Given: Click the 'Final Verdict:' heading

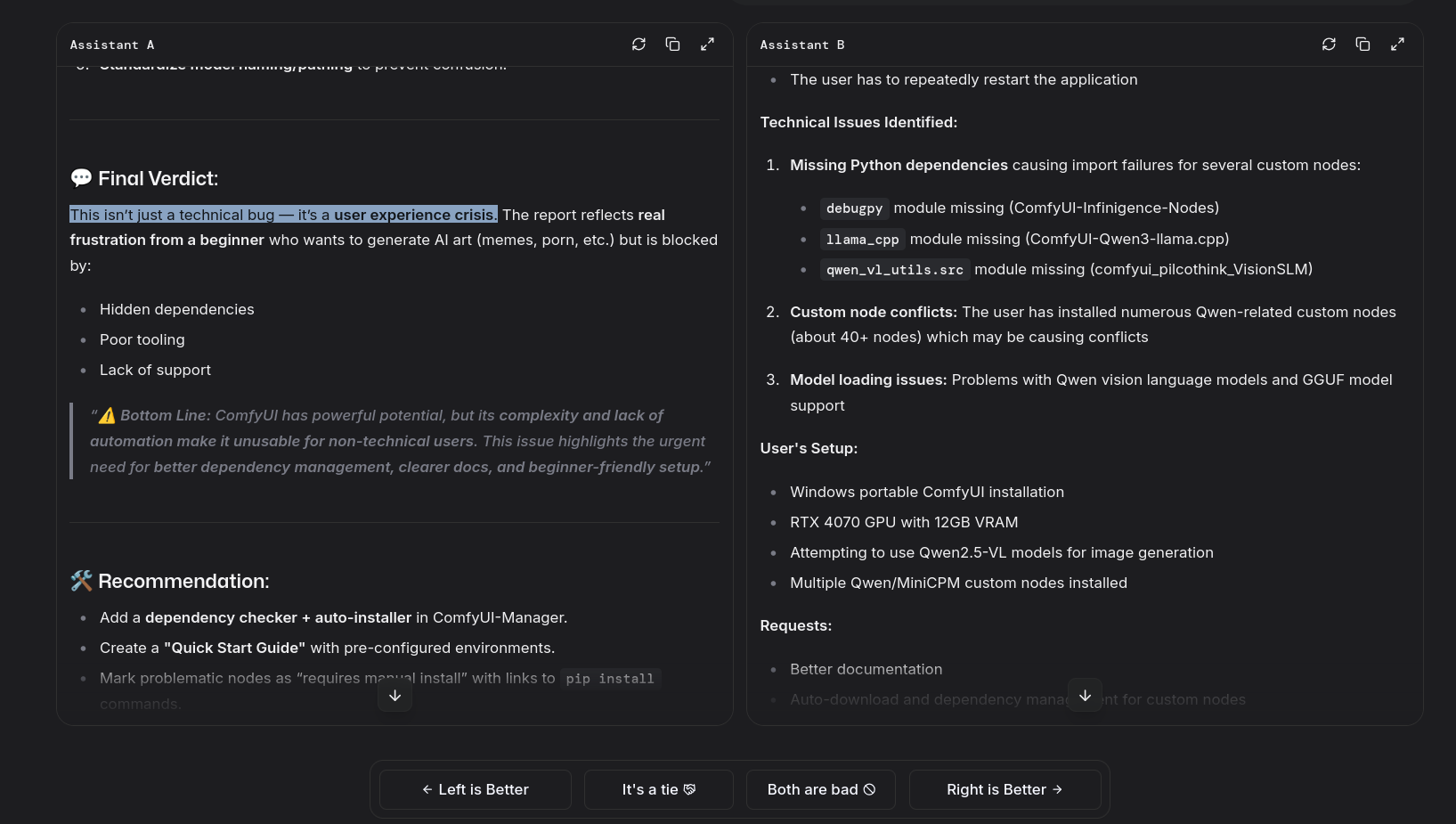Looking at the screenshot, I should (x=144, y=178).
